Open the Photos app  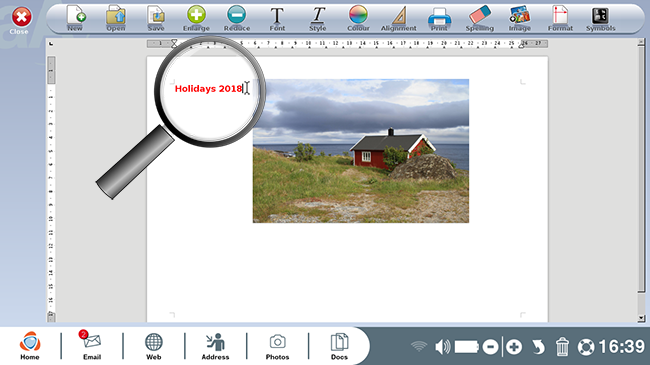coord(277,346)
